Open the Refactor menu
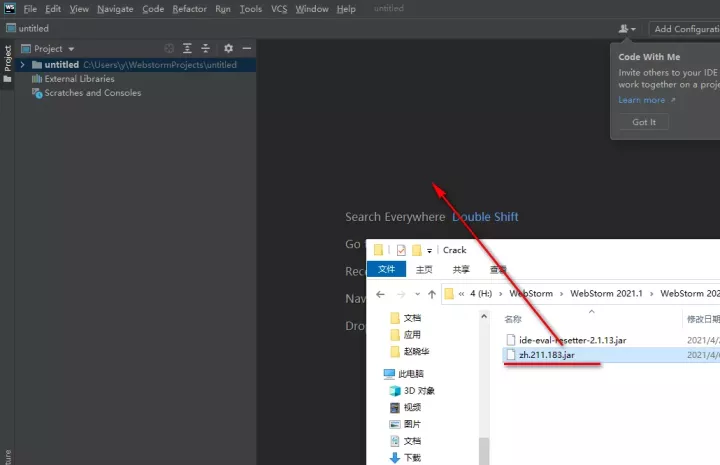This screenshot has height=465, width=720. [x=189, y=9]
